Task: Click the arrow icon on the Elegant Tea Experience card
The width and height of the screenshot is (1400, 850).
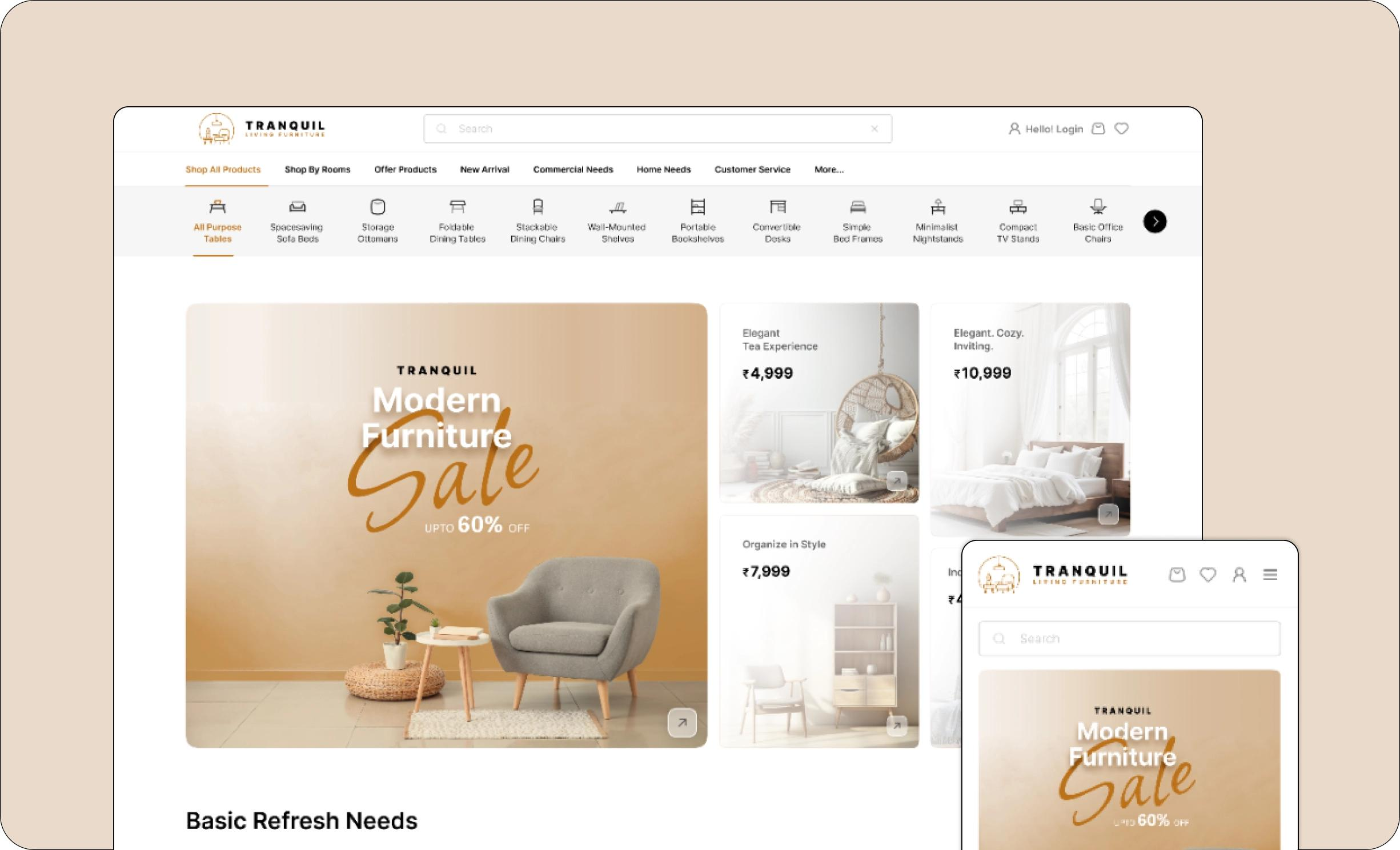Action: tap(897, 481)
